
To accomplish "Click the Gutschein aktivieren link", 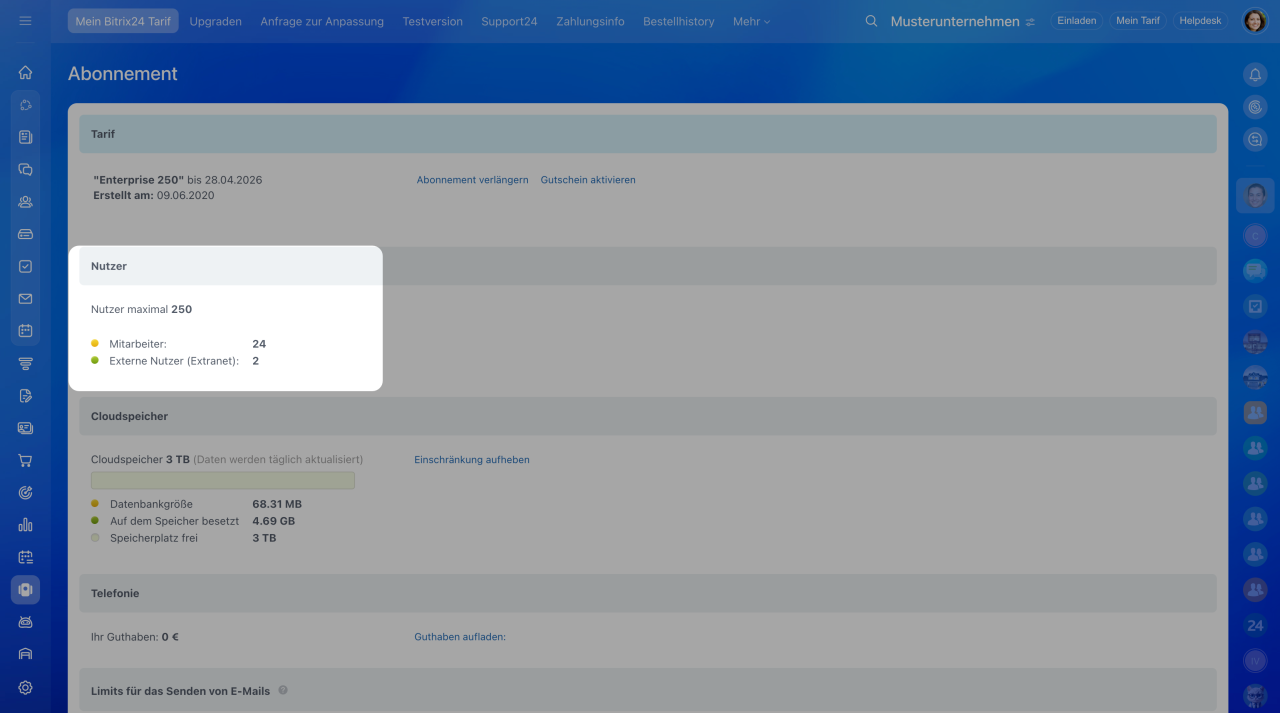I will pos(588,180).
